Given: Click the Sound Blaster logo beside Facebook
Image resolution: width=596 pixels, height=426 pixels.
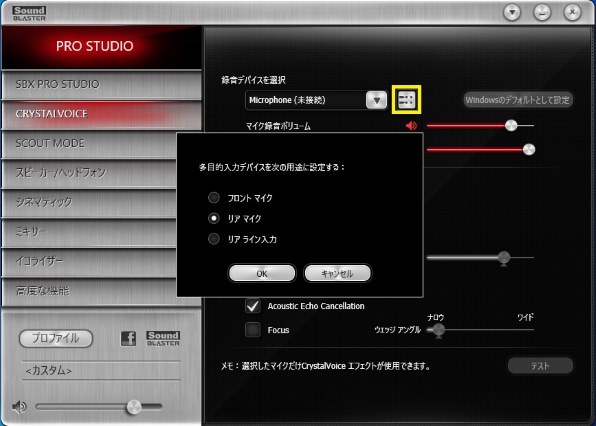Looking at the screenshot, I should 163,338.
